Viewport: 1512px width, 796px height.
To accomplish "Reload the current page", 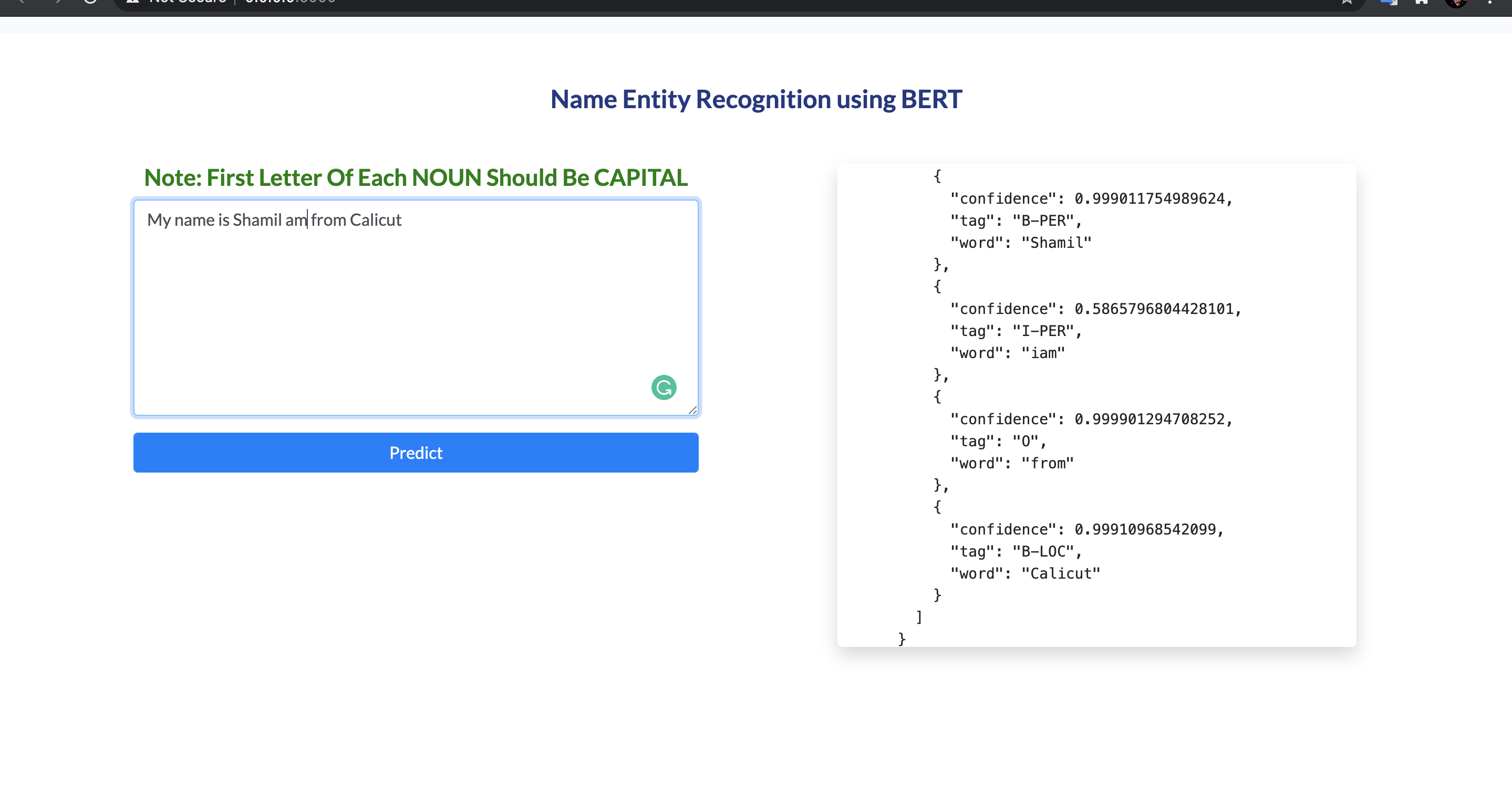I will pos(89,2).
